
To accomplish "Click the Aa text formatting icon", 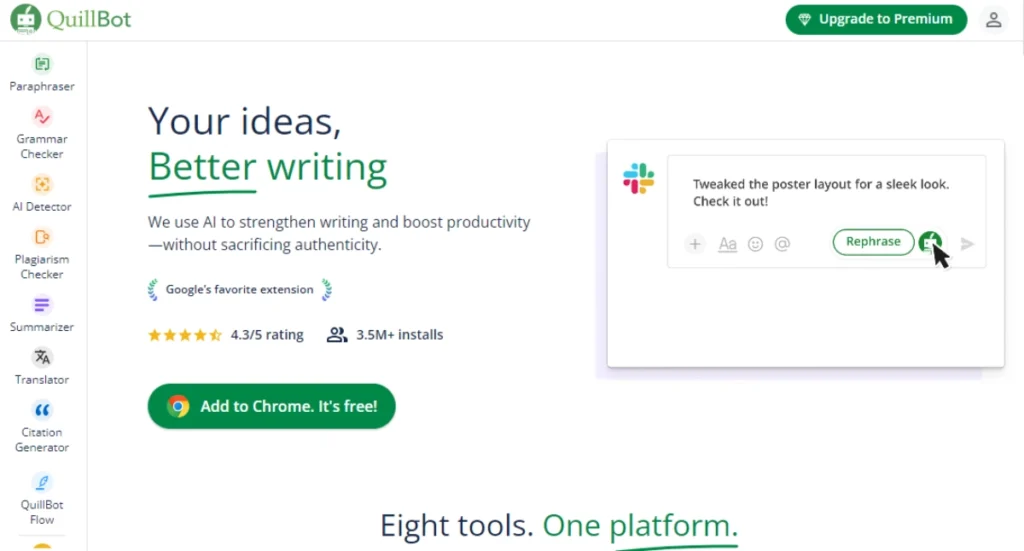I will coord(728,244).
